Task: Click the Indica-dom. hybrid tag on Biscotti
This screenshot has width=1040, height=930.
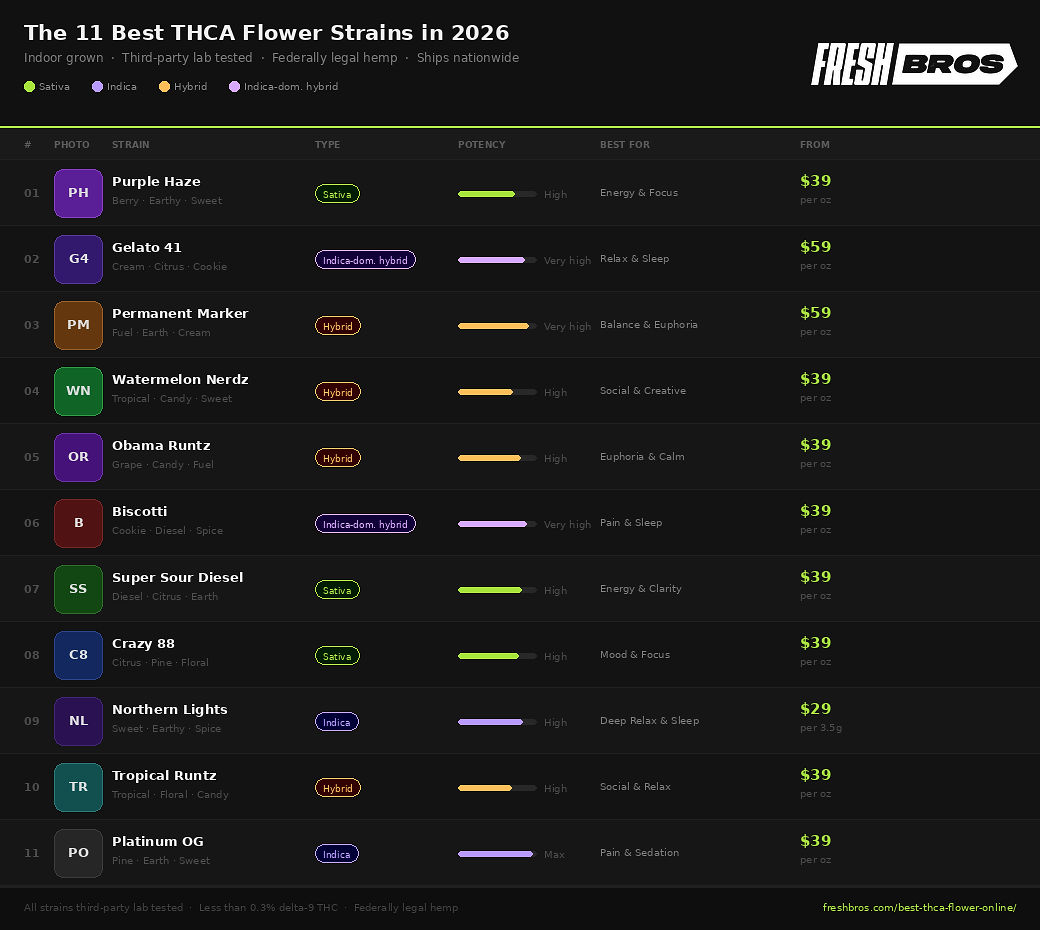Action: pos(365,523)
